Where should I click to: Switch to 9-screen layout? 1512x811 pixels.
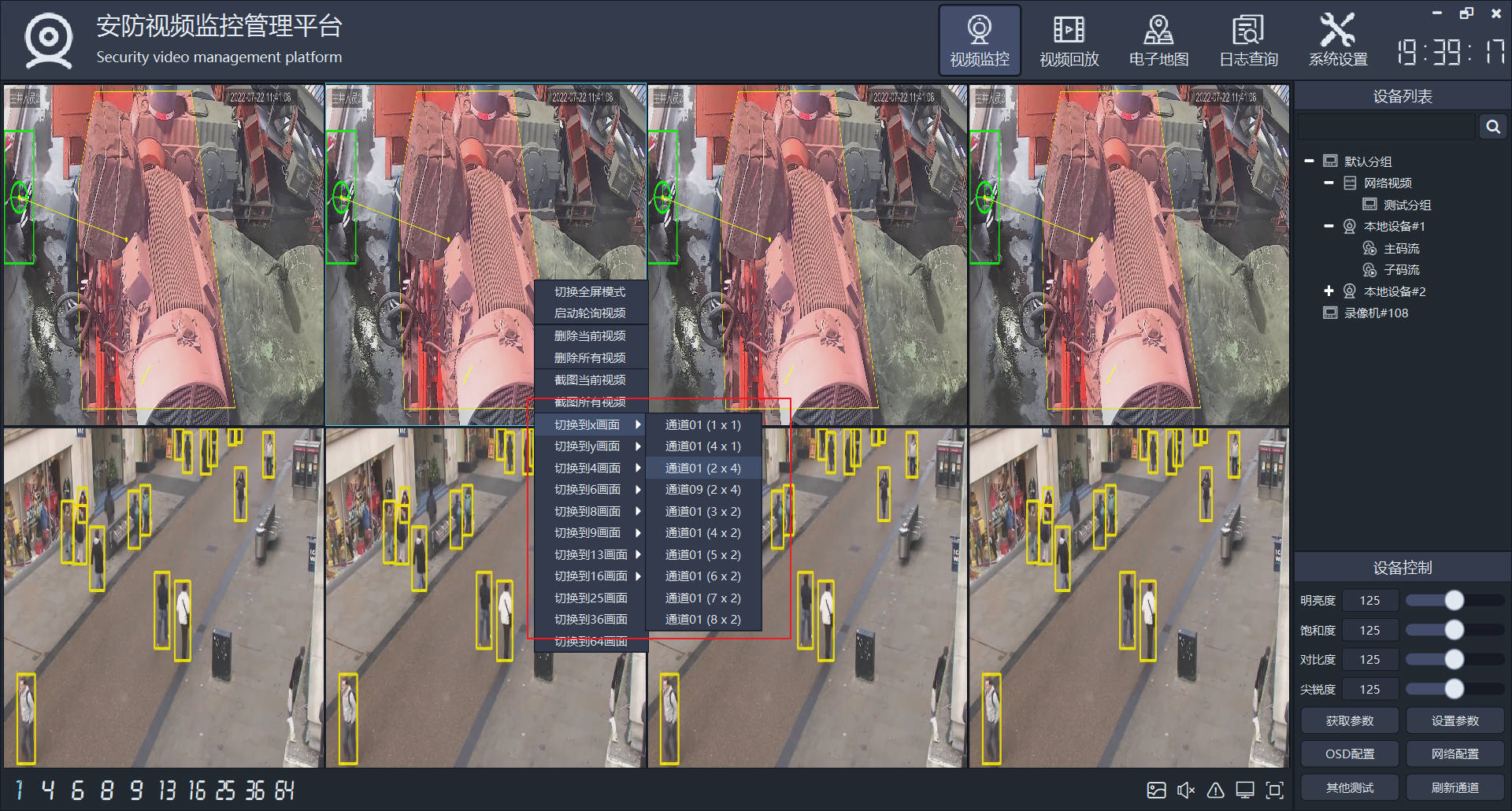(136, 790)
